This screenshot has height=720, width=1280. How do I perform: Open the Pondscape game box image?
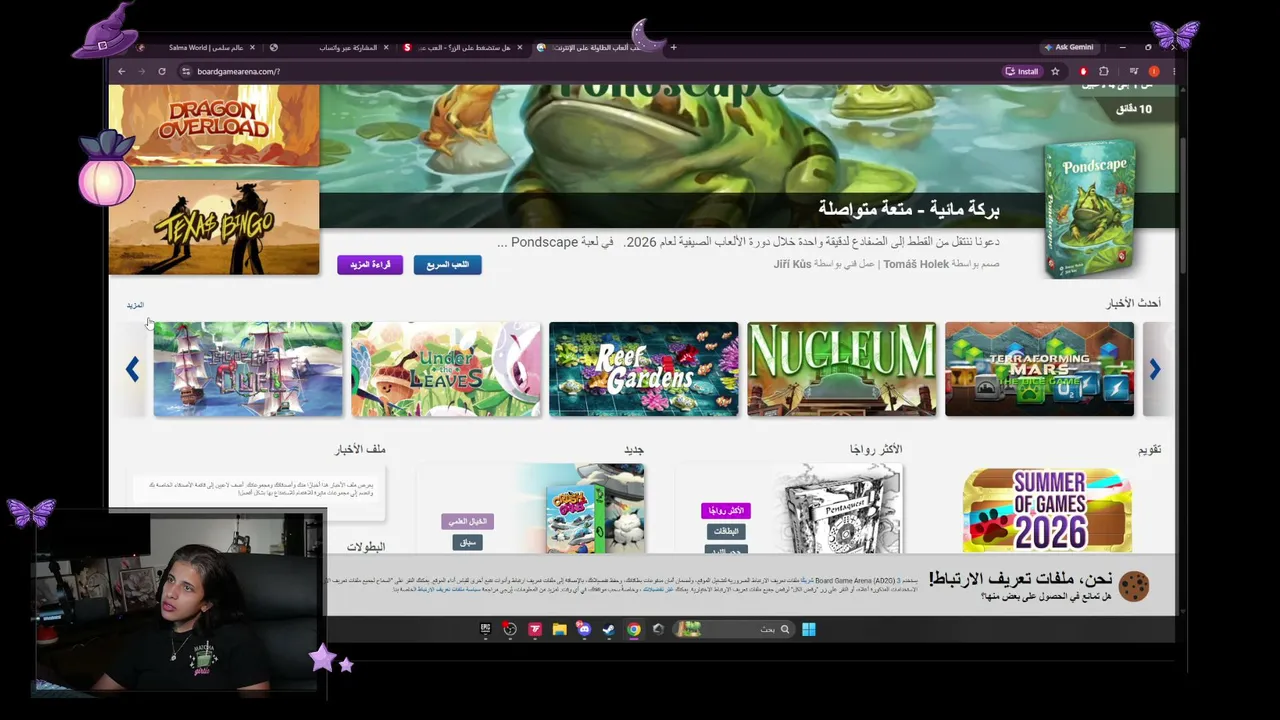pyautogui.click(x=1089, y=210)
